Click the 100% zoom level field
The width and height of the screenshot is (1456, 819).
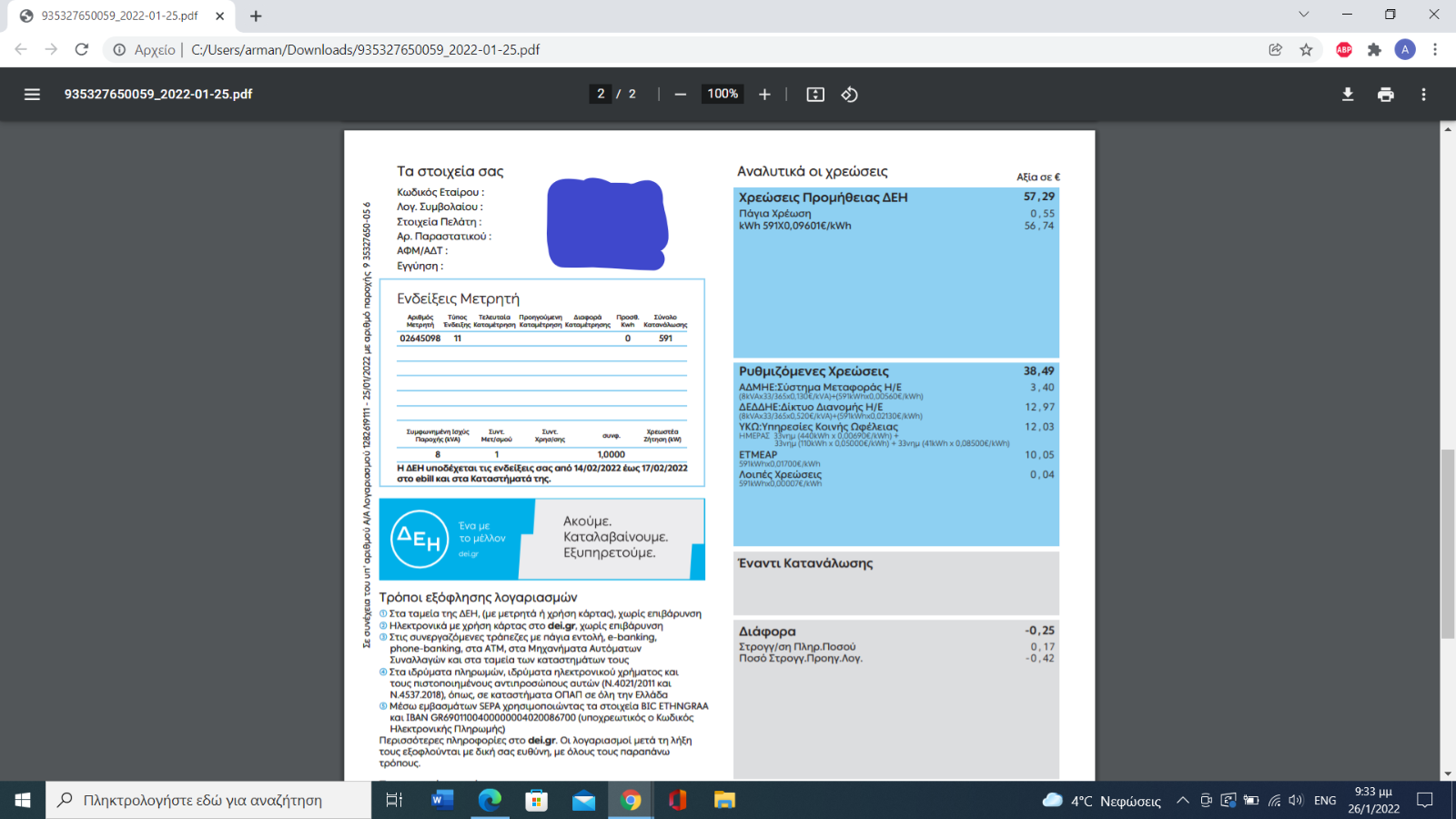point(723,94)
